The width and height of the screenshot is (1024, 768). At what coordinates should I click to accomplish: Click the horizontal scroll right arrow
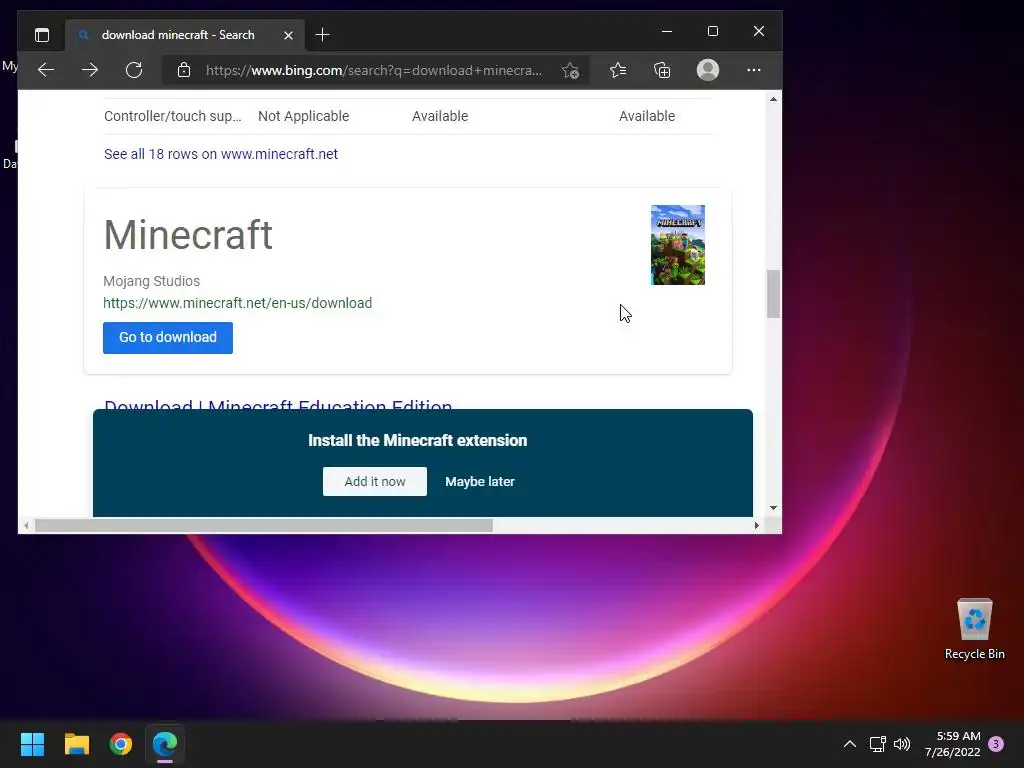pyautogui.click(x=756, y=525)
